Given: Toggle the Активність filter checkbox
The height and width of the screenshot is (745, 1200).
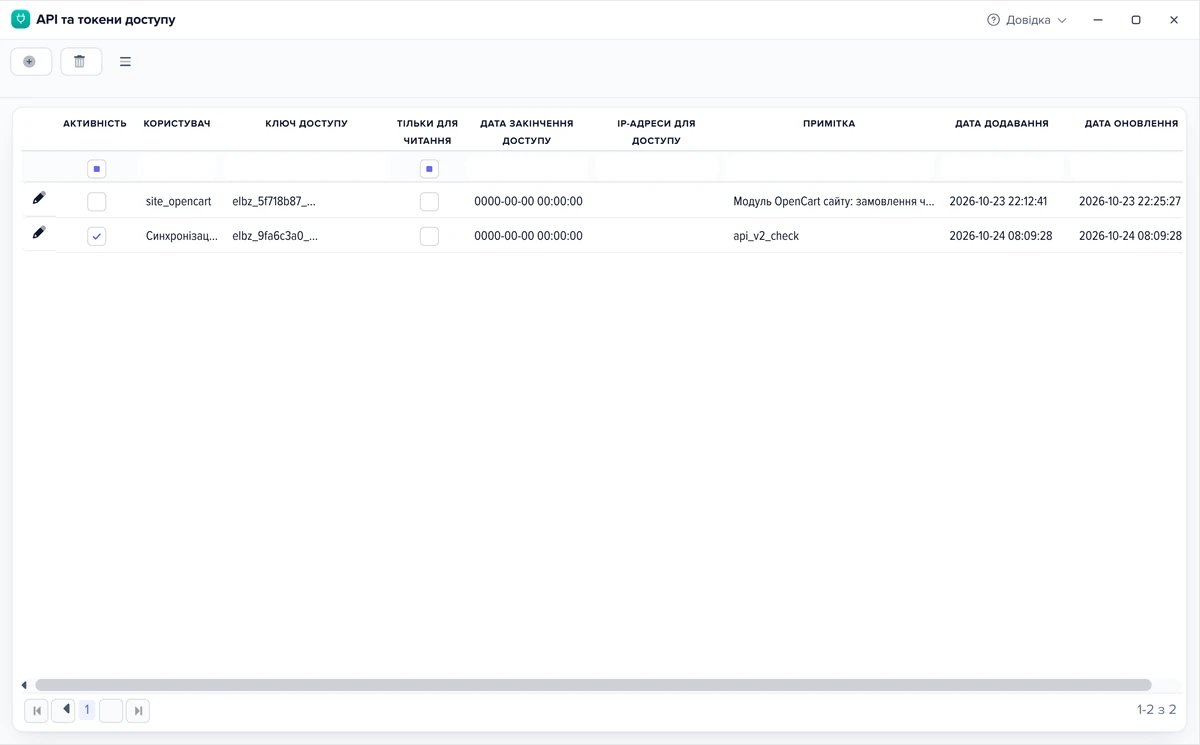Looking at the screenshot, I should 97,169.
